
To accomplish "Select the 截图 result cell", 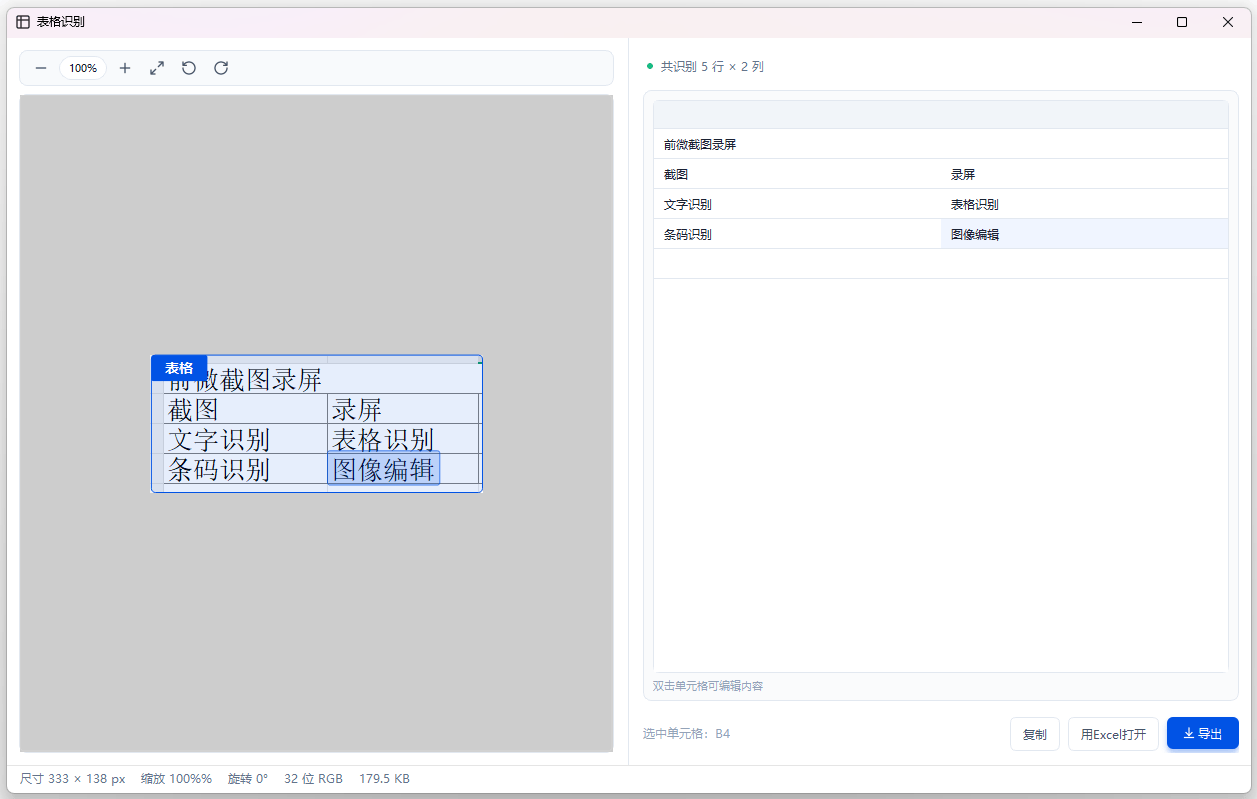I will tap(797, 174).
